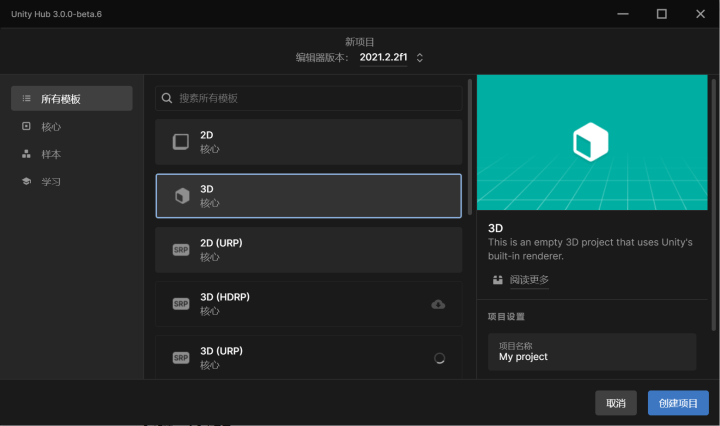Click the 3D (URP) loading spinner icon
The width and height of the screenshot is (720, 426).
click(439, 358)
